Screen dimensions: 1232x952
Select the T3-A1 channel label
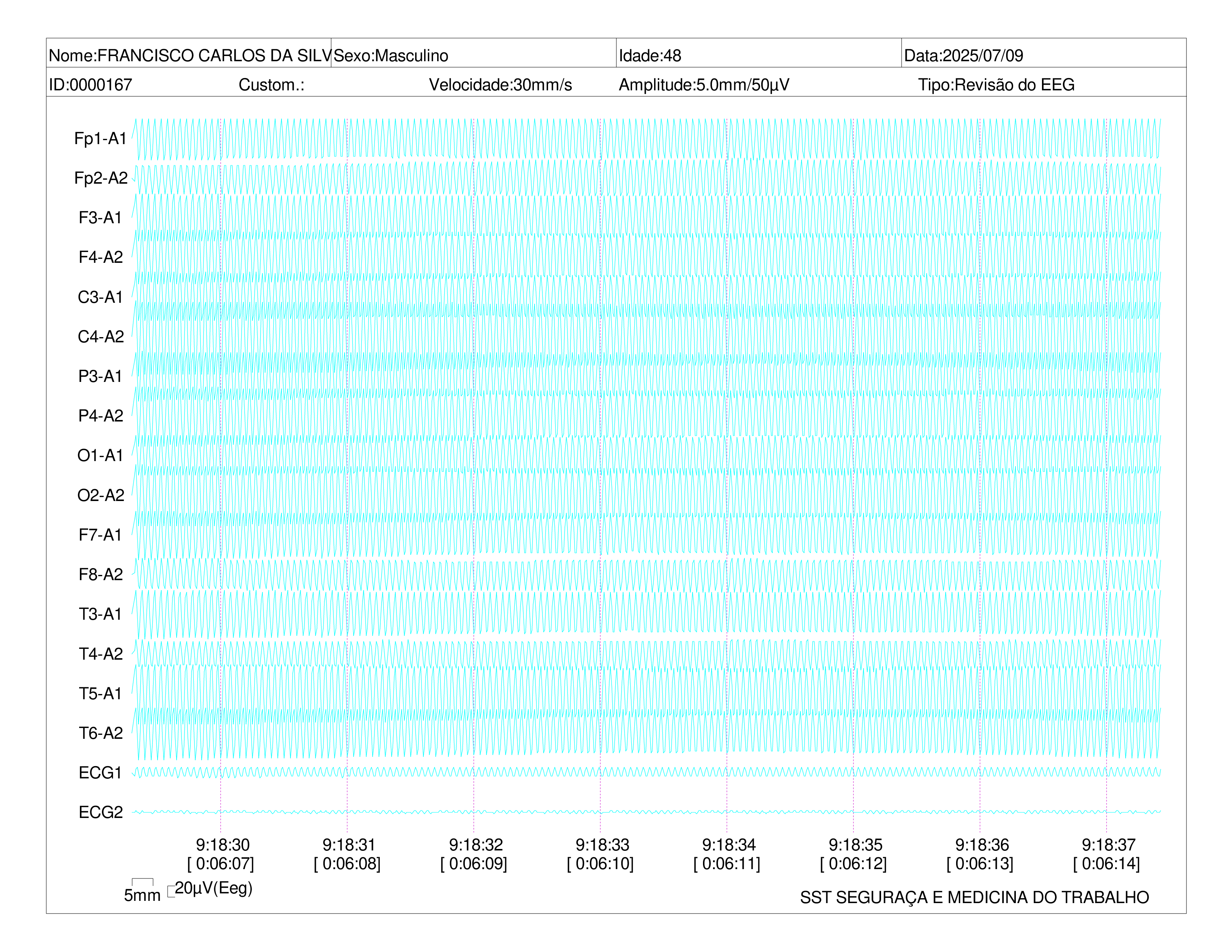100,614
